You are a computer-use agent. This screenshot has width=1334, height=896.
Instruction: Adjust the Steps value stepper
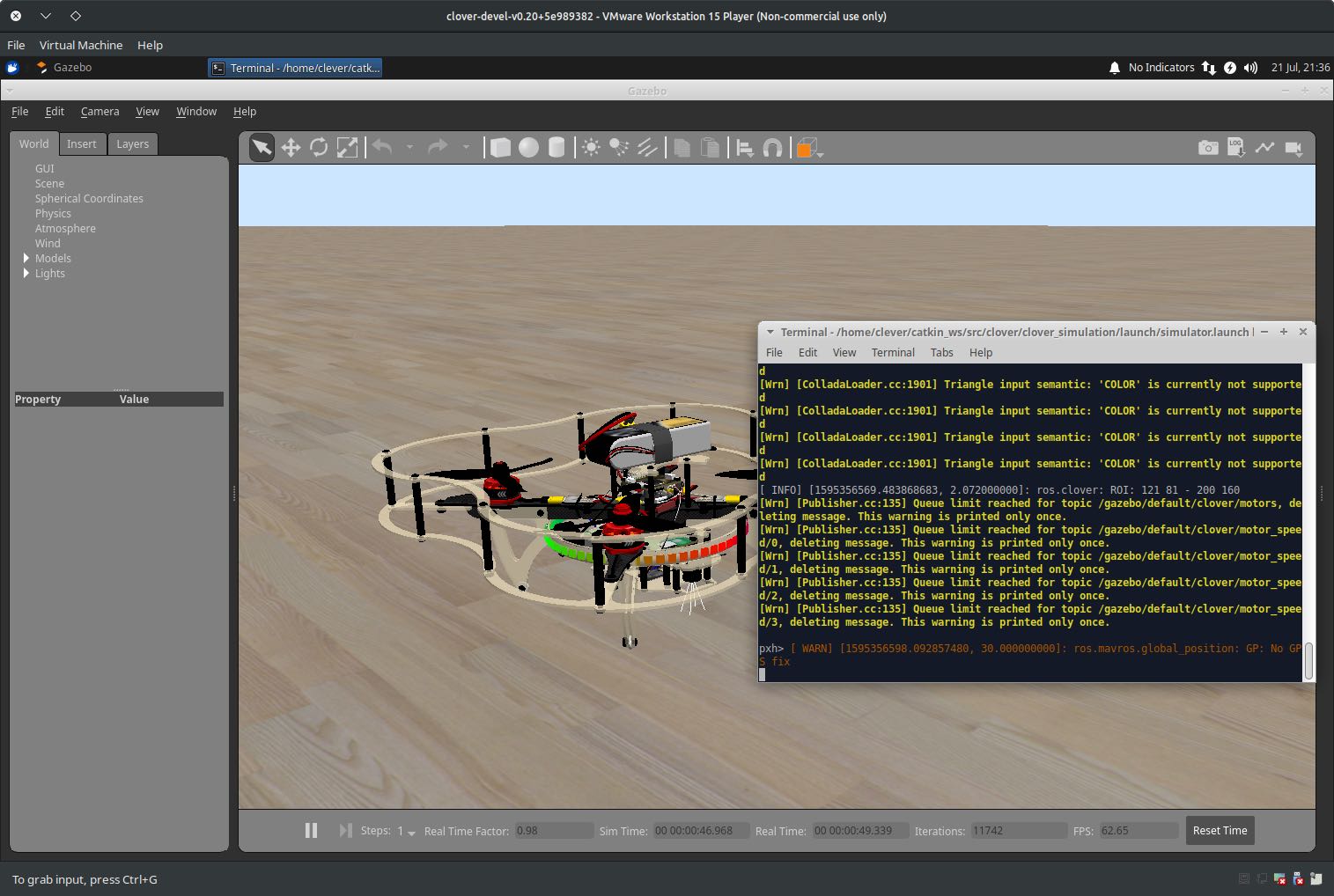pyautogui.click(x=409, y=831)
